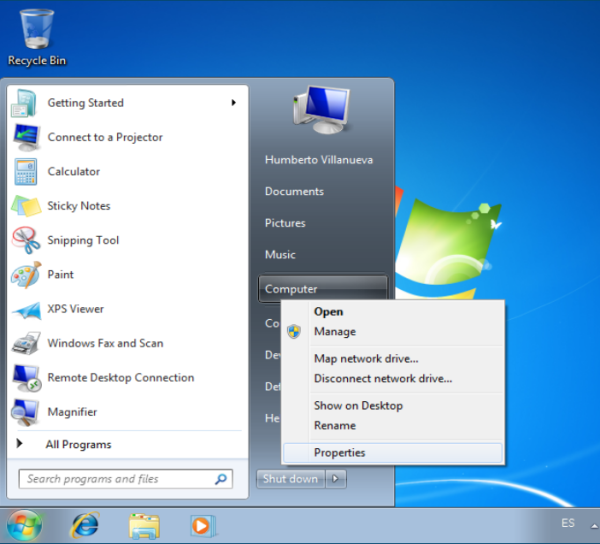
Task: Click the Windows Fax and Scan label
Action: (105, 343)
